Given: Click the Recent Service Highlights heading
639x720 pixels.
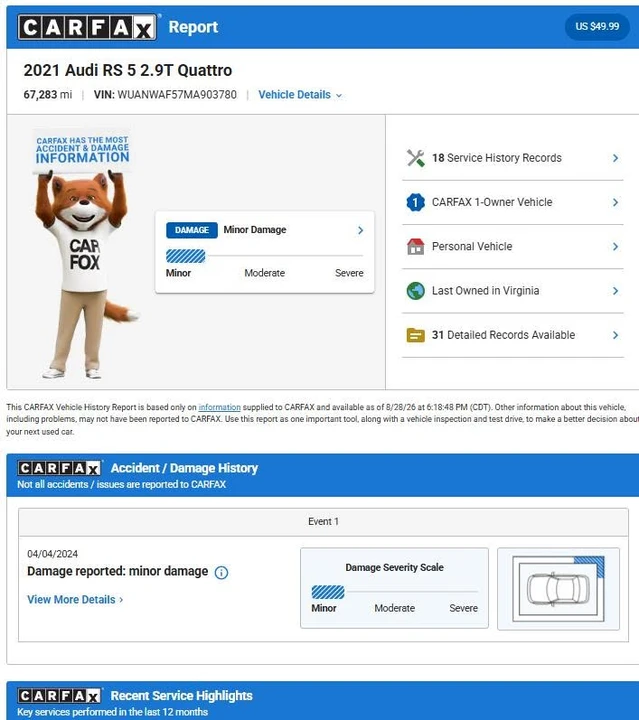Looking at the screenshot, I should [x=181, y=695].
